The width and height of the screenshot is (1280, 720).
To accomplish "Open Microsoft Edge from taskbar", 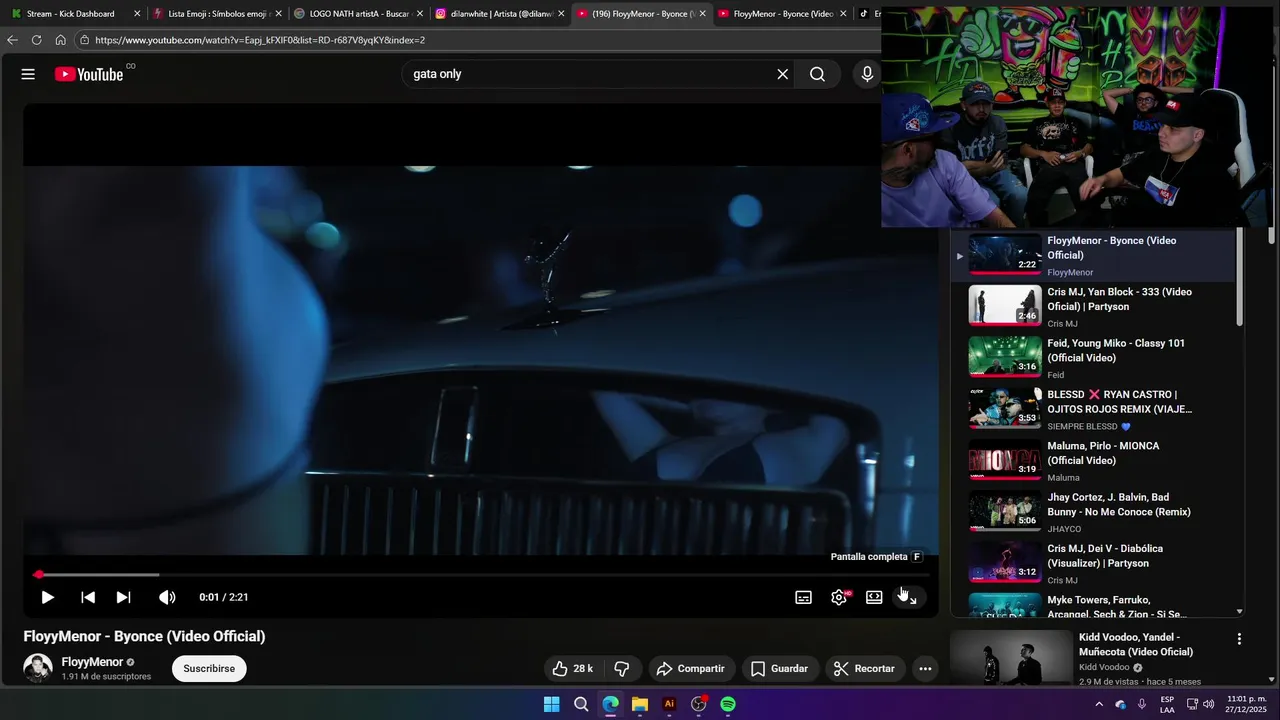I will 610,704.
